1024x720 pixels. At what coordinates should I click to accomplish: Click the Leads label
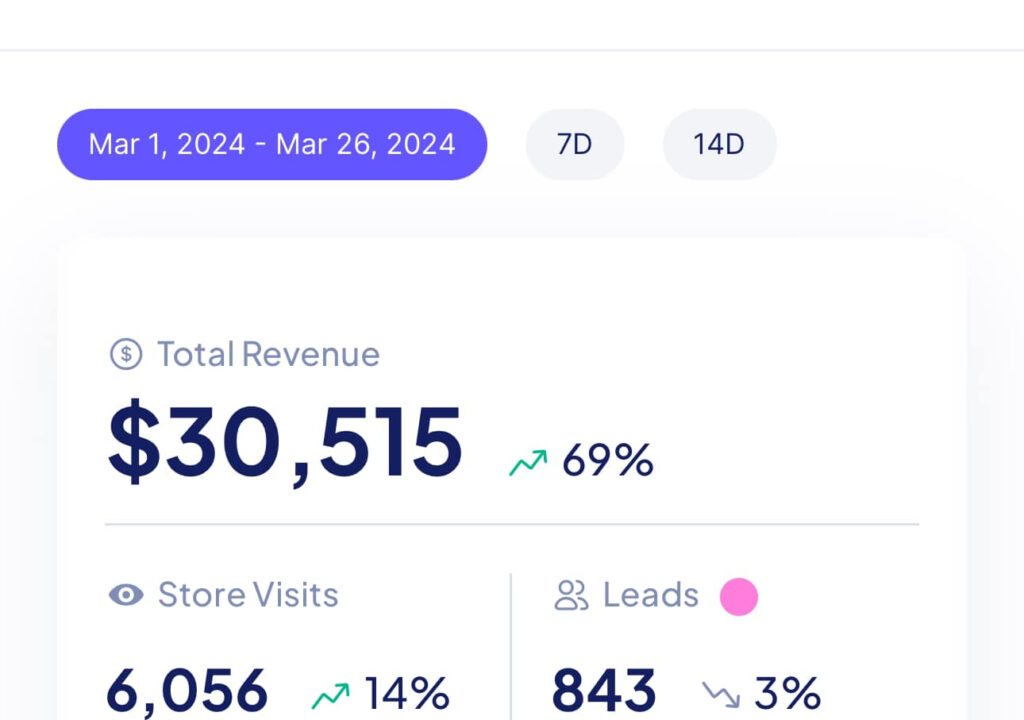tap(650, 595)
